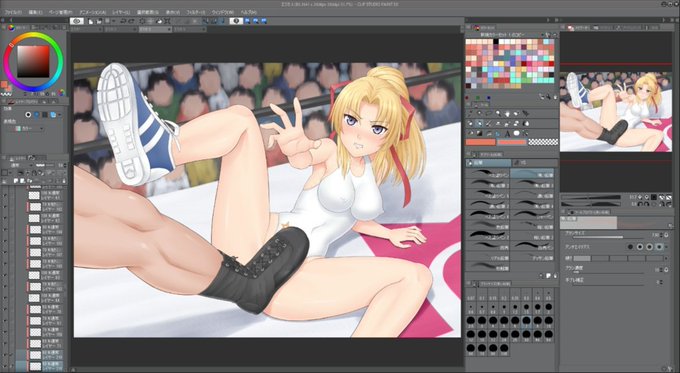Select the sub drawing color swatch
Image resolution: width=680 pixels, height=373 pixels.
[512, 142]
